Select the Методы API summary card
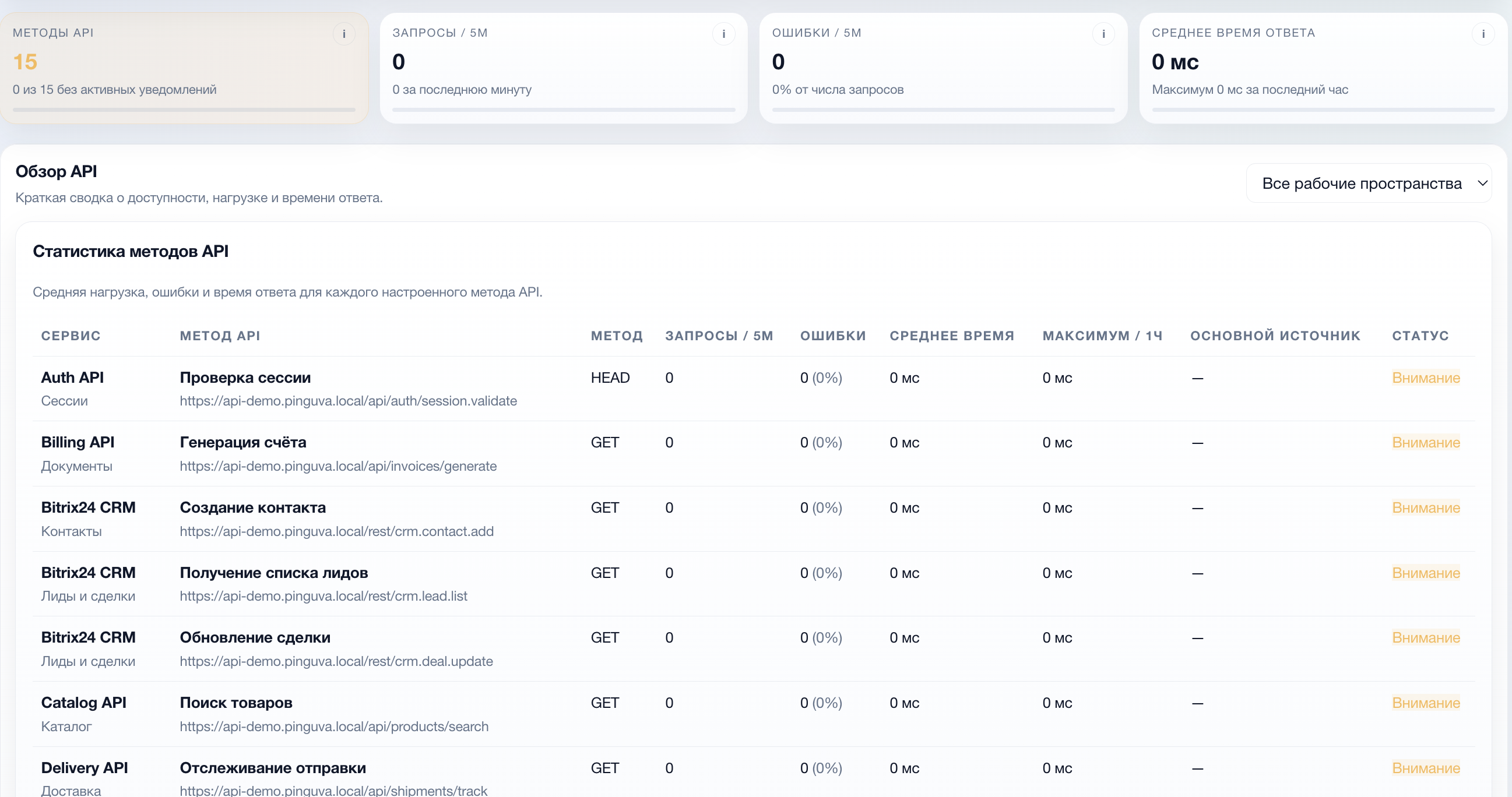Screen dimensions: 1512x797 pyautogui.click(x=184, y=68)
